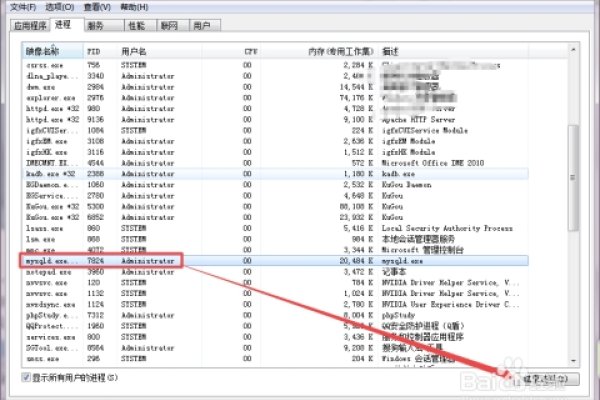600x400 pixels.
Task: Select the igfxHK.exe process row
Action: pyautogui.click(x=276, y=152)
